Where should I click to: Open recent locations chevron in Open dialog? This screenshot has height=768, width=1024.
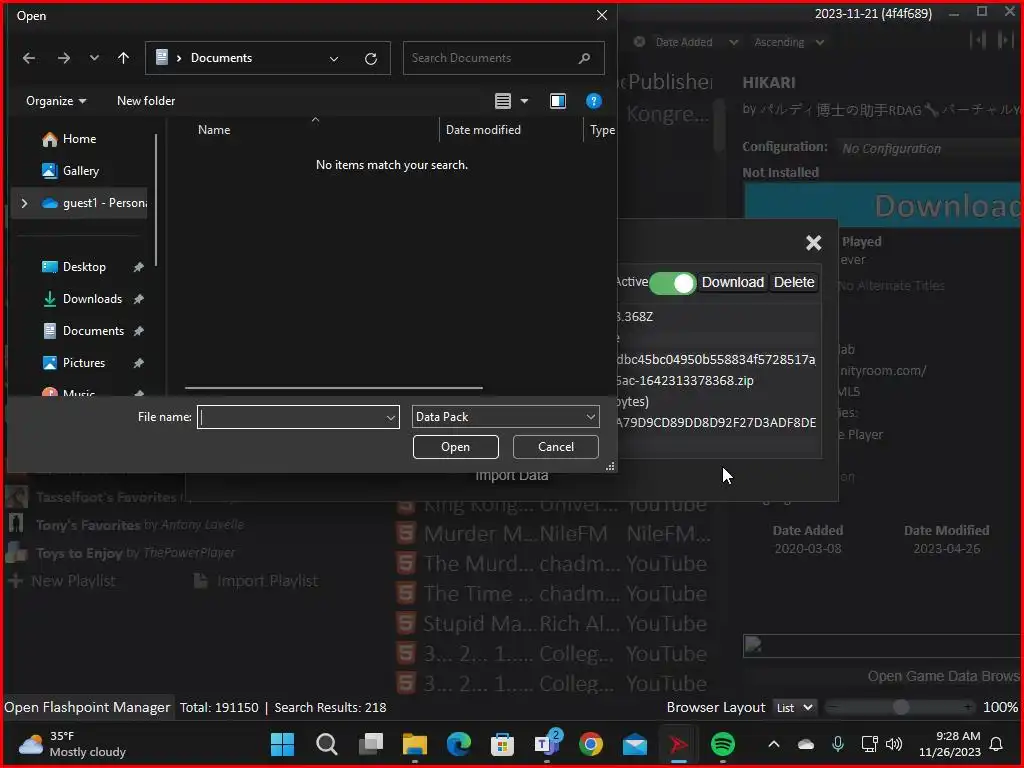[94, 58]
